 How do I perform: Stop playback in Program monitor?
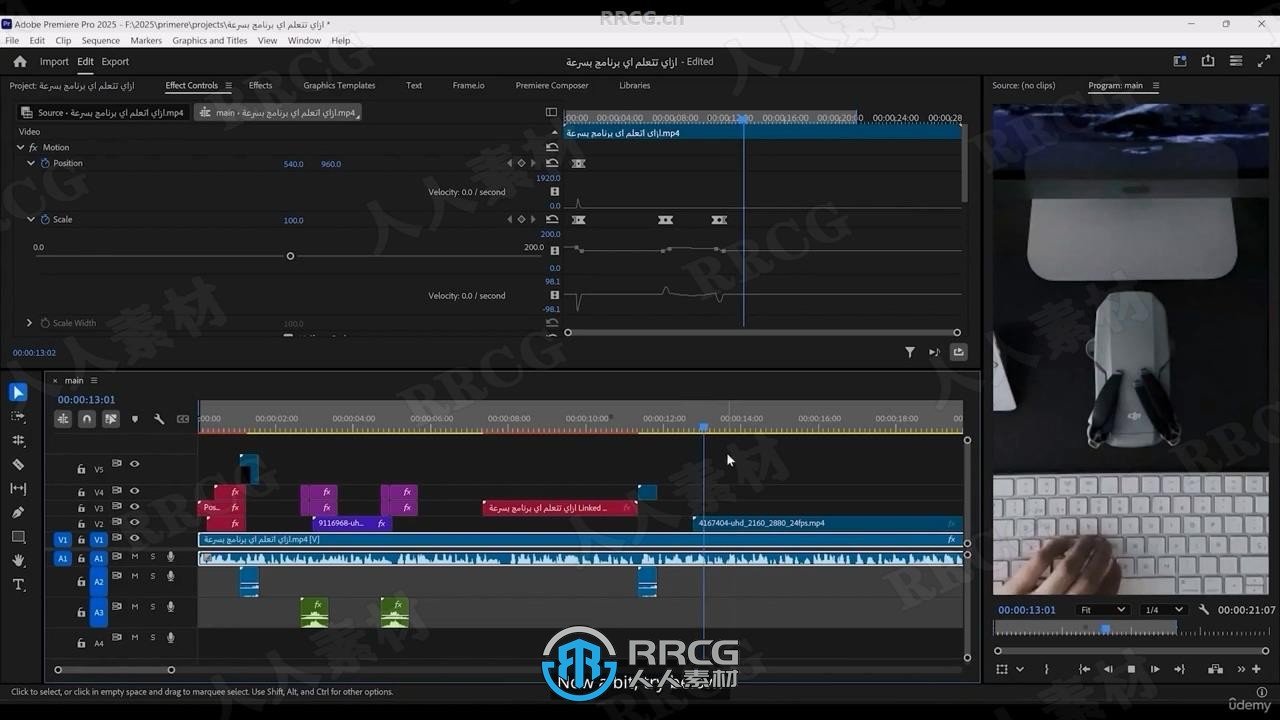(1131, 669)
